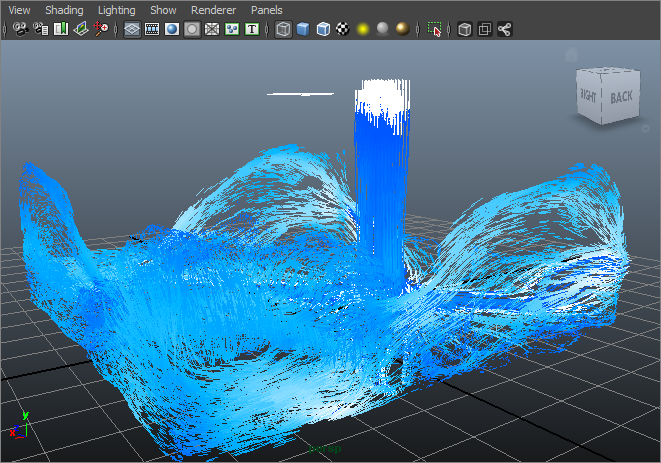Image resolution: width=661 pixels, height=463 pixels.
Task: Switch to Wireframe display mode
Action: [x=283, y=29]
